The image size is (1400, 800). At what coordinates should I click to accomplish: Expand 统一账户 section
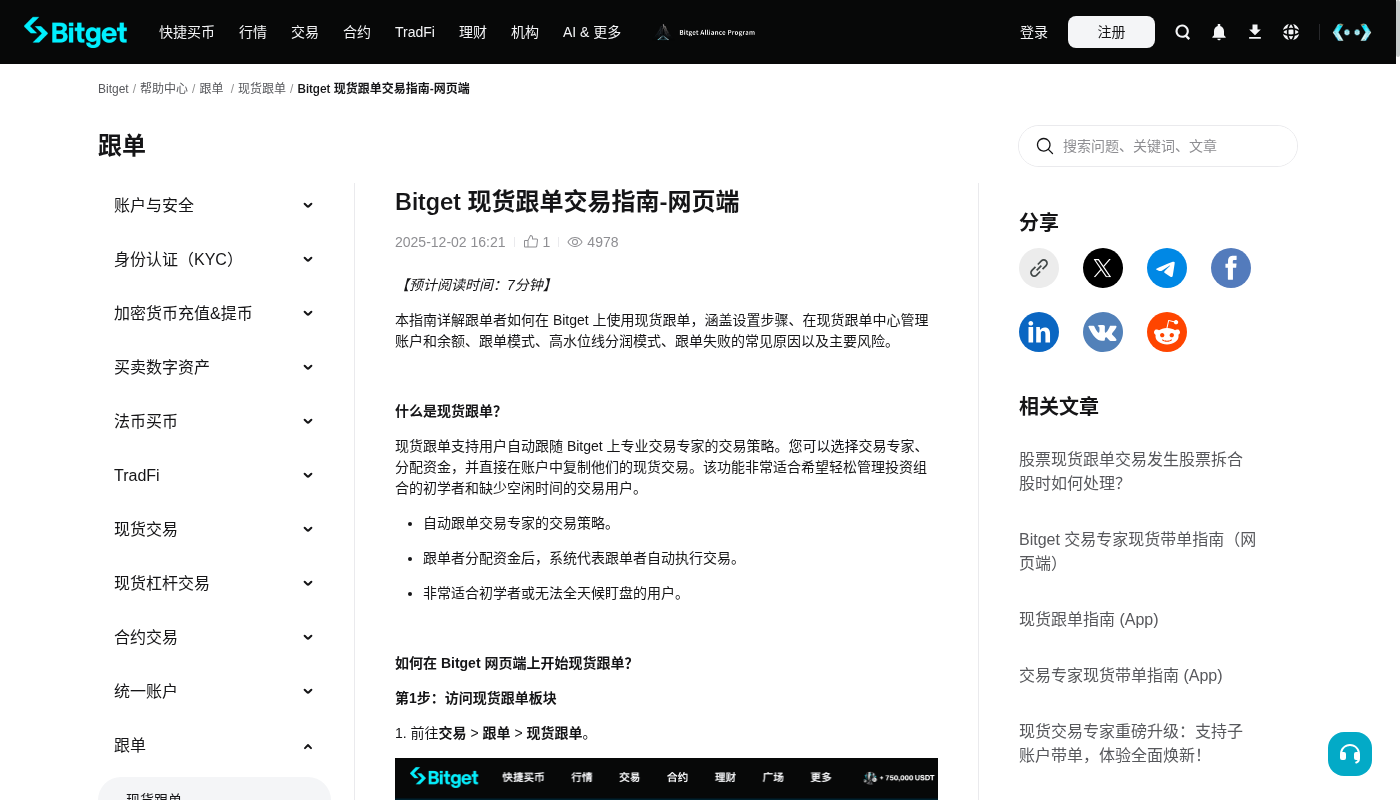pyautogui.click(x=214, y=691)
